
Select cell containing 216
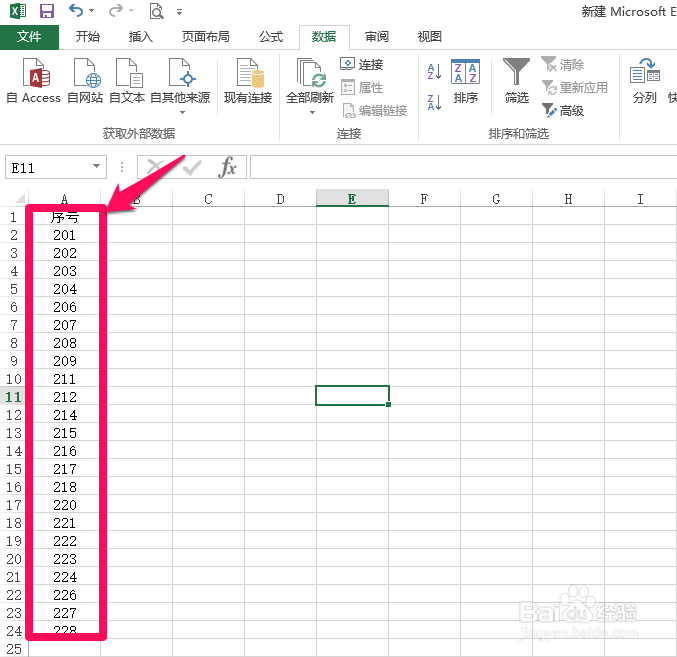coord(64,451)
